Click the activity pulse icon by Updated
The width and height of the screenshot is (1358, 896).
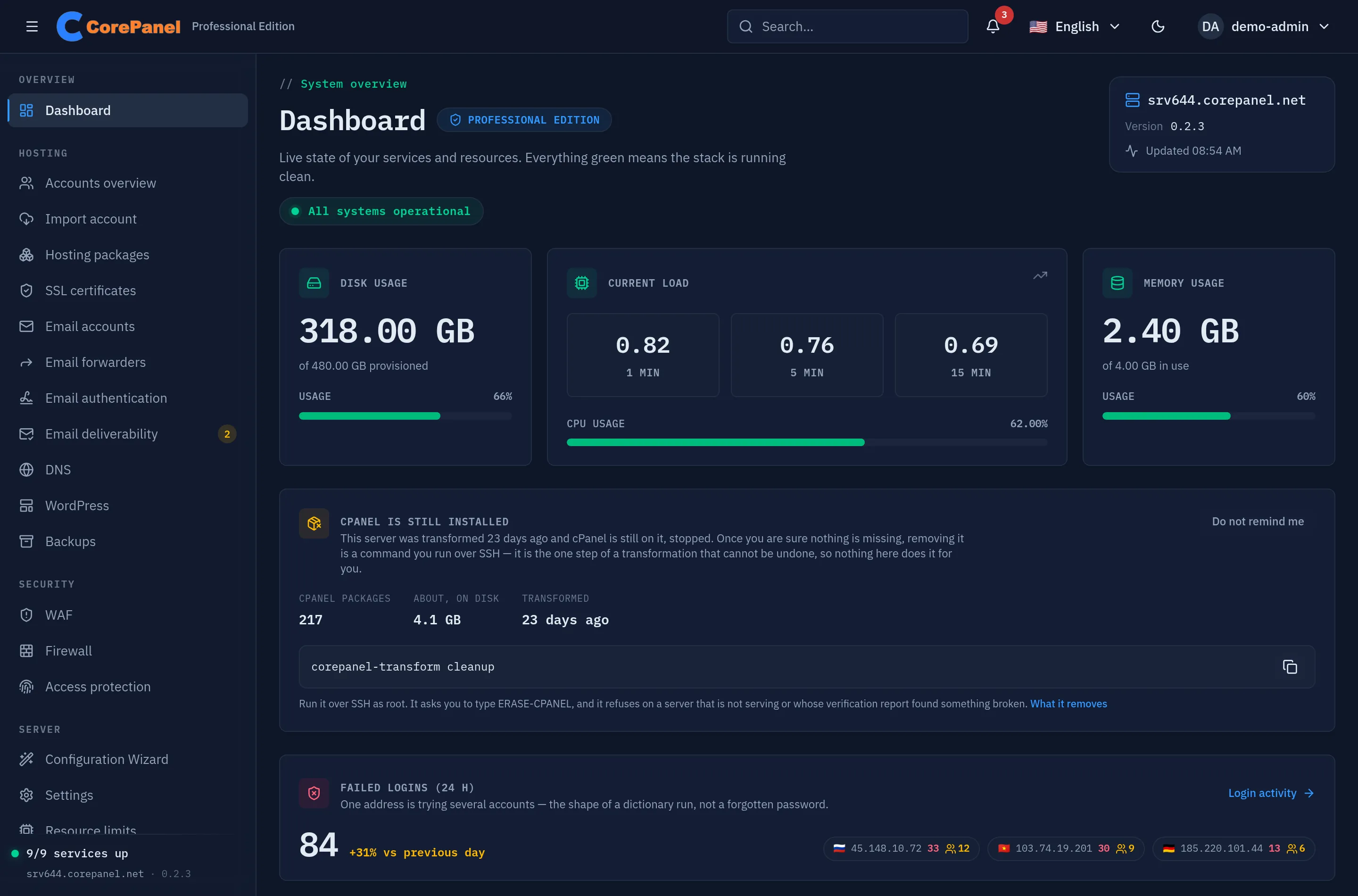[1131, 151]
